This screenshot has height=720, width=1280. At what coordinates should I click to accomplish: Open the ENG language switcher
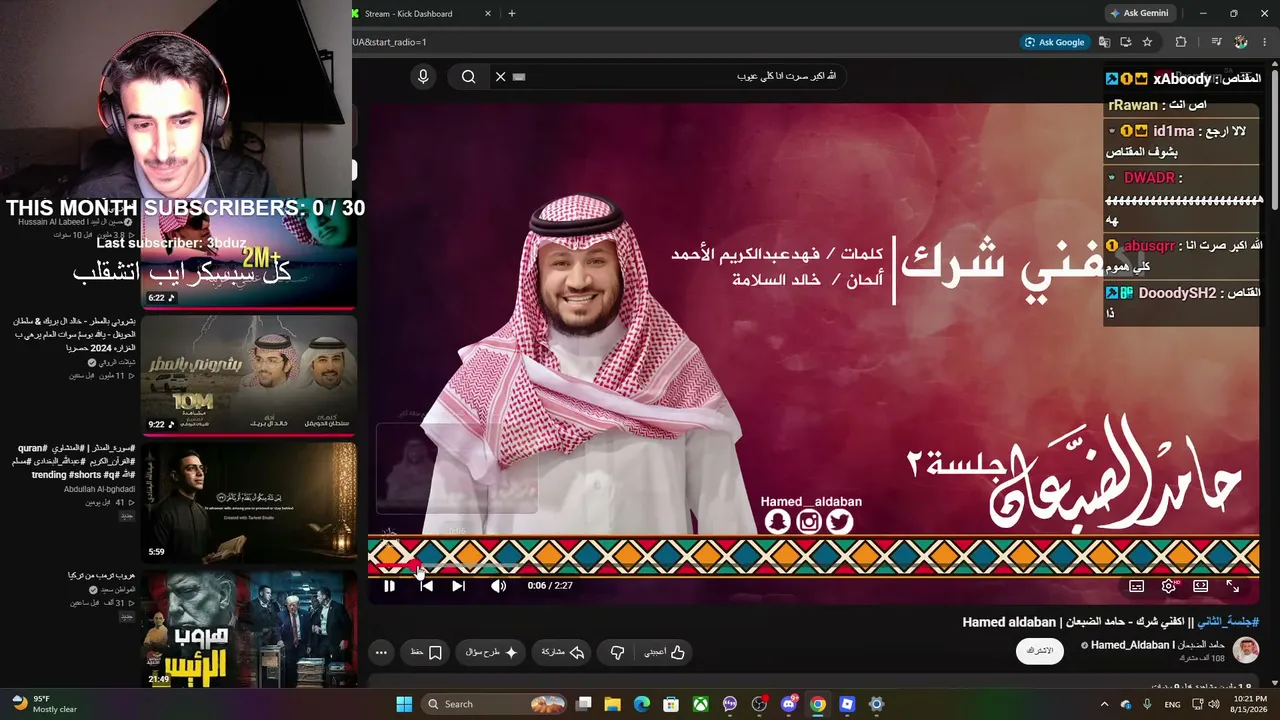click(x=1172, y=704)
